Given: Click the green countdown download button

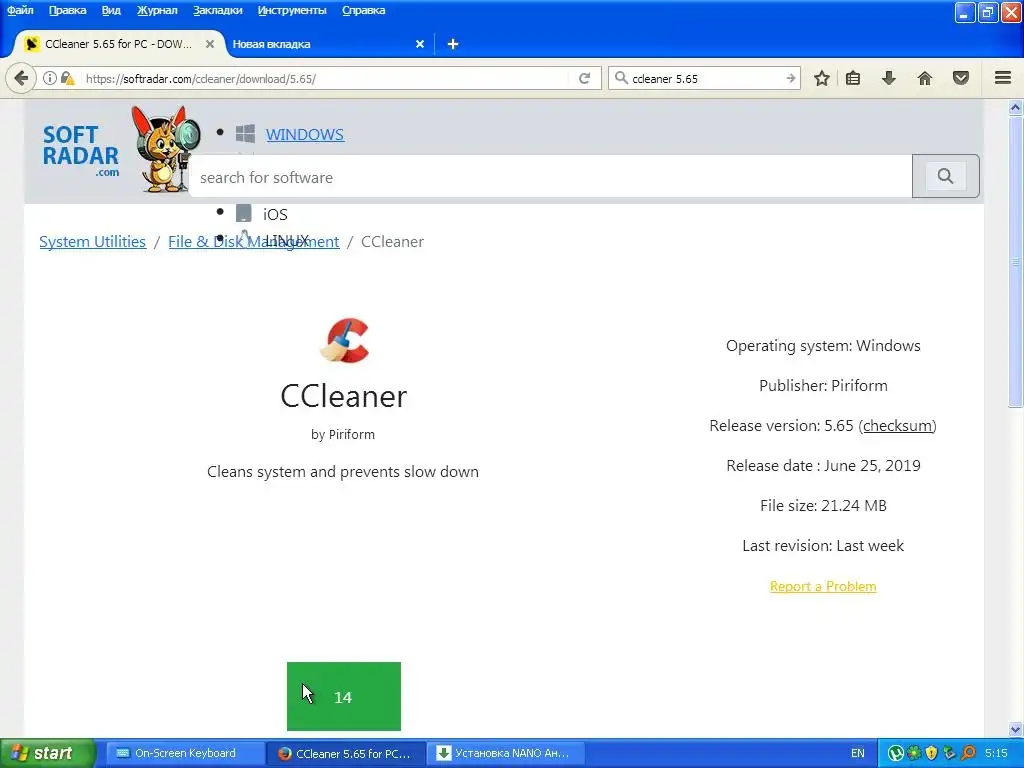Looking at the screenshot, I should coord(344,696).
